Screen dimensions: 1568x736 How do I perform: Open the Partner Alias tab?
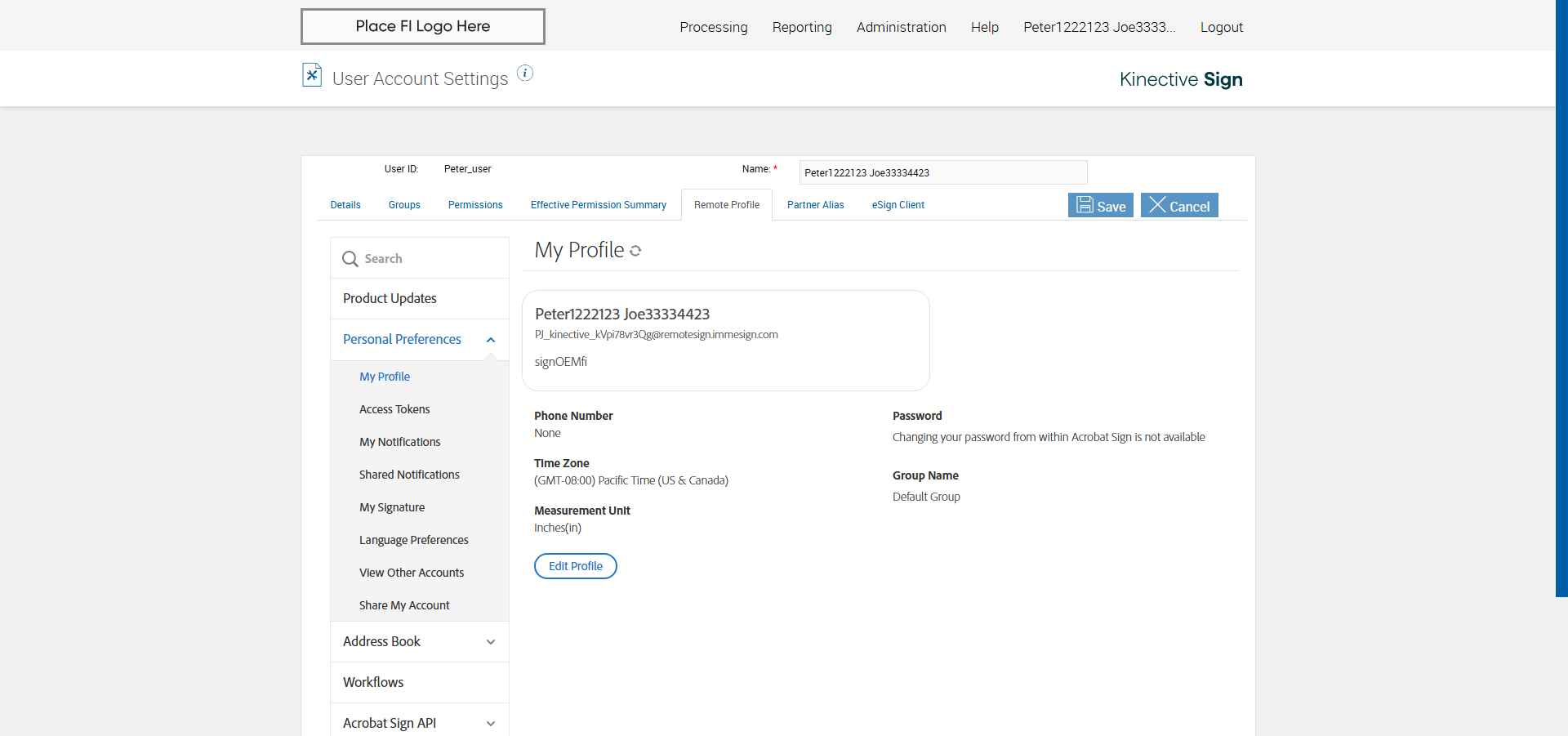[815, 205]
